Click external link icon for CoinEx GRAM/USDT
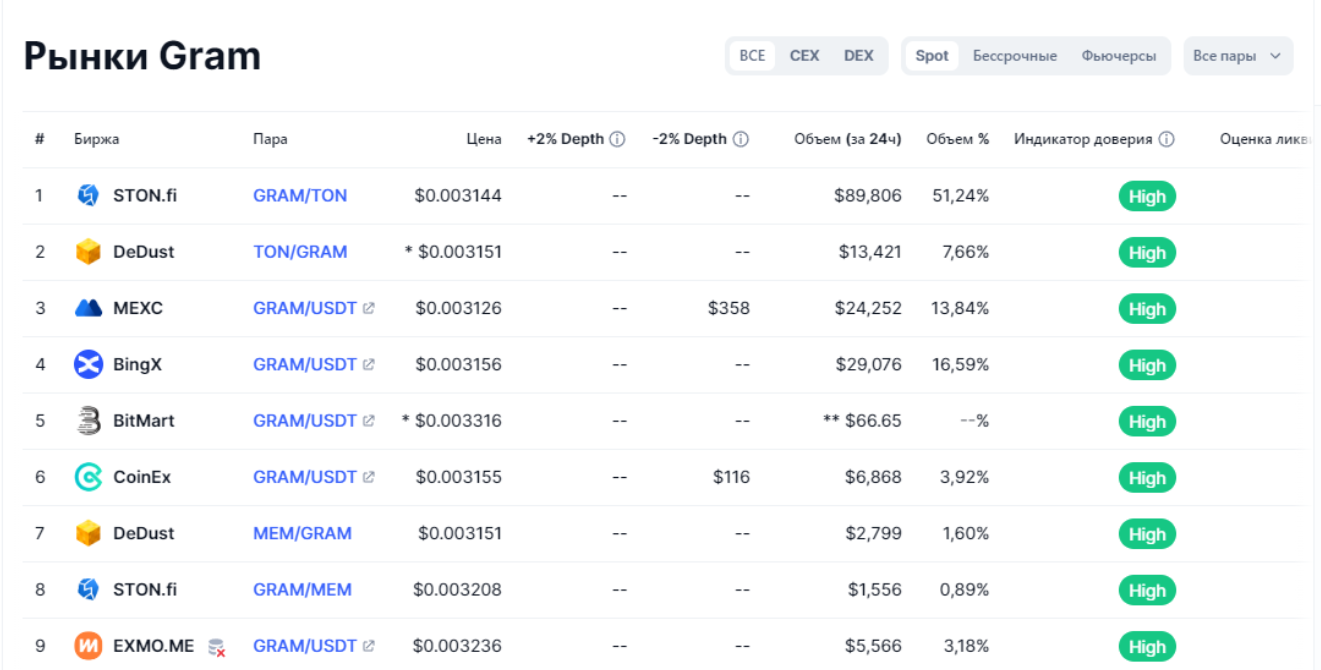This screenshot has width=1321, height=670. pyautogui.click(x=369, y=477)
